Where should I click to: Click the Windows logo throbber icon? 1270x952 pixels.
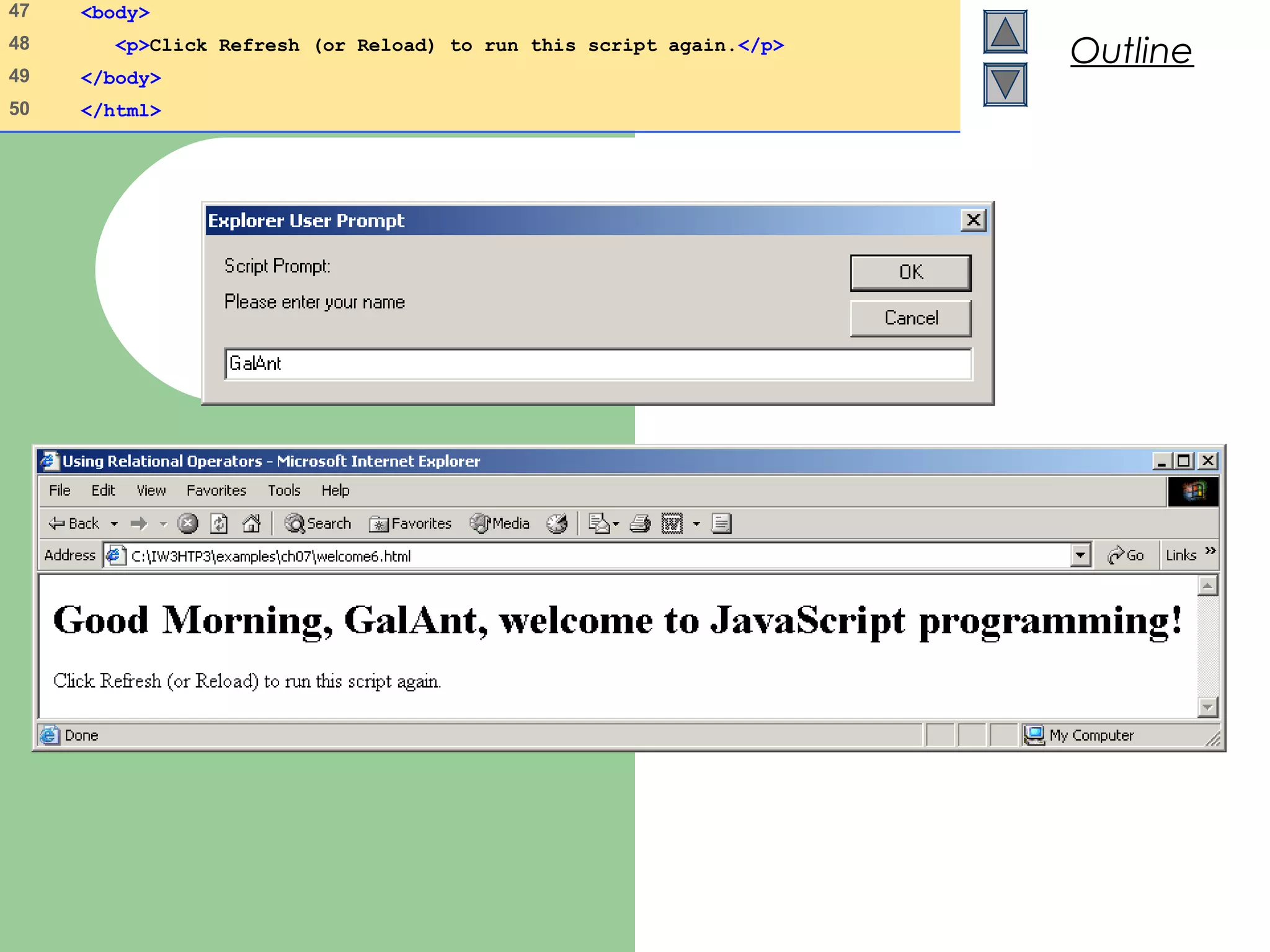1193,491
